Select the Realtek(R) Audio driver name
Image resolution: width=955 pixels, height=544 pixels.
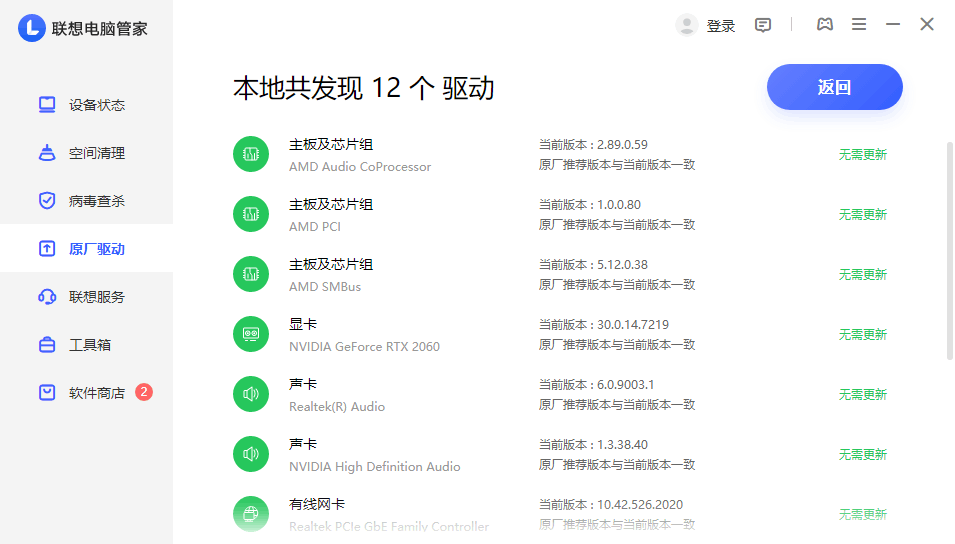tap(337, 407)
